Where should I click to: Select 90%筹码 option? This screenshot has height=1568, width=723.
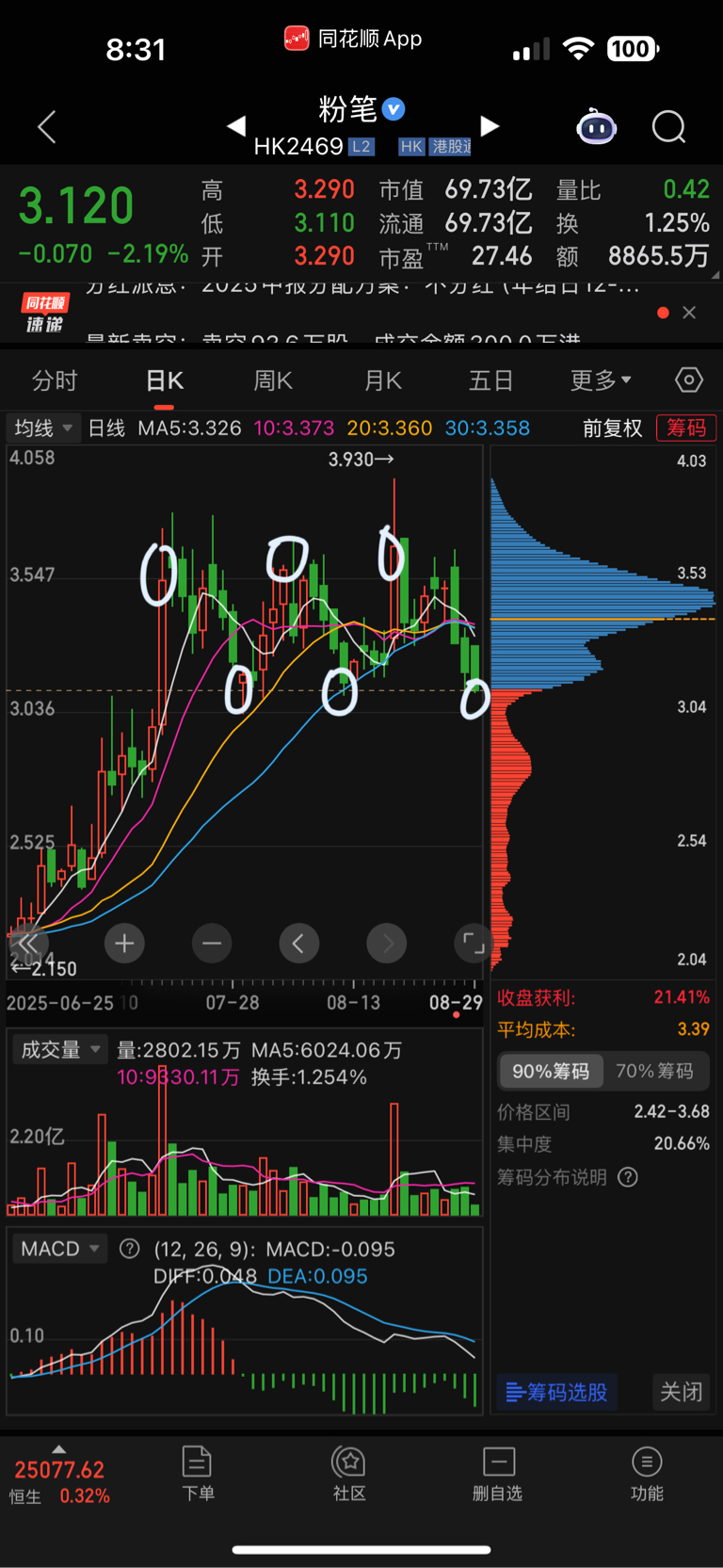point(551,1072)
